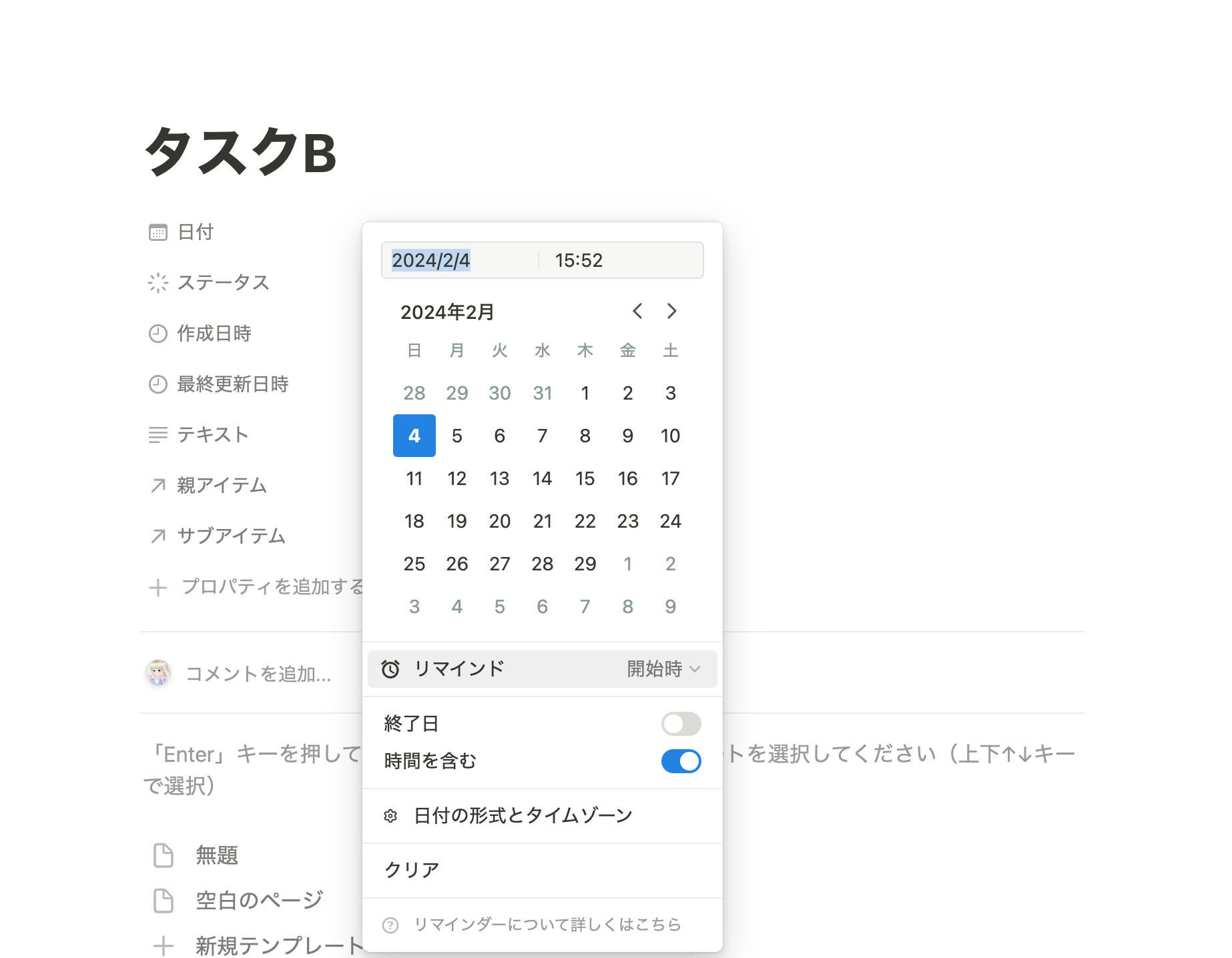Click the 最終更新日時 clock icon
This screenshot has width=1232, height=958.
tap(158, 384)
